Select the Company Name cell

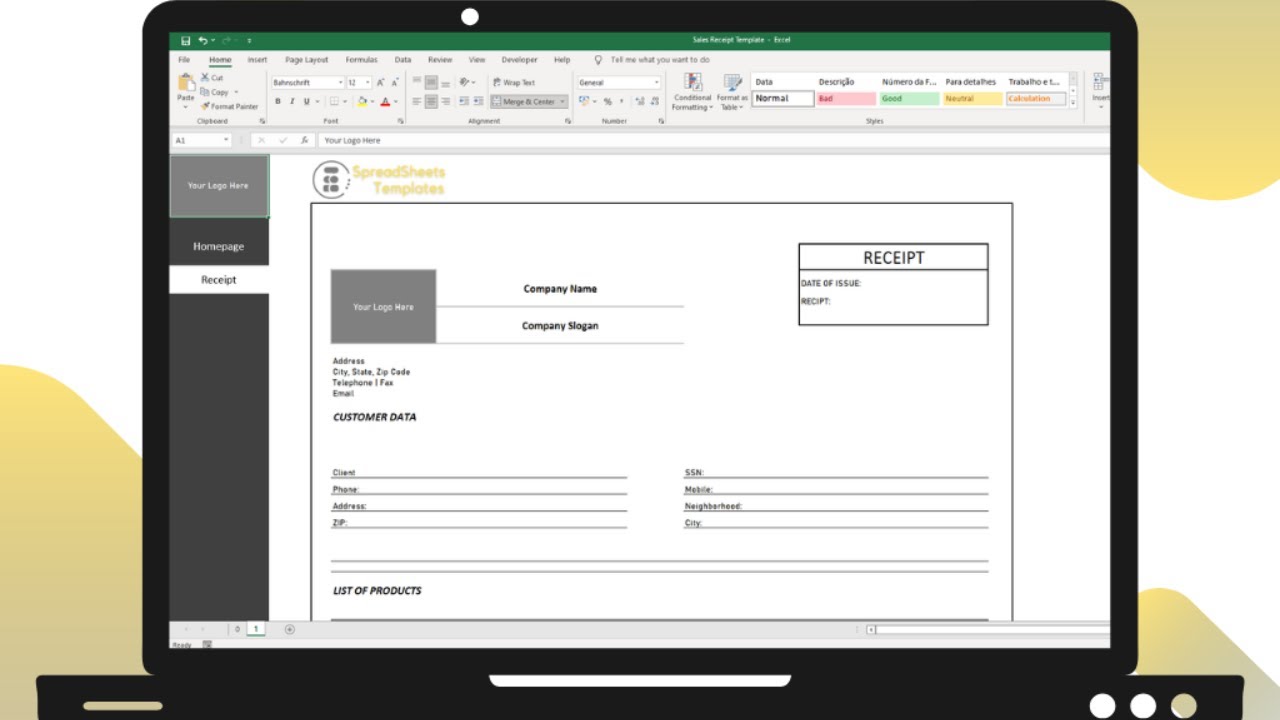560,289
